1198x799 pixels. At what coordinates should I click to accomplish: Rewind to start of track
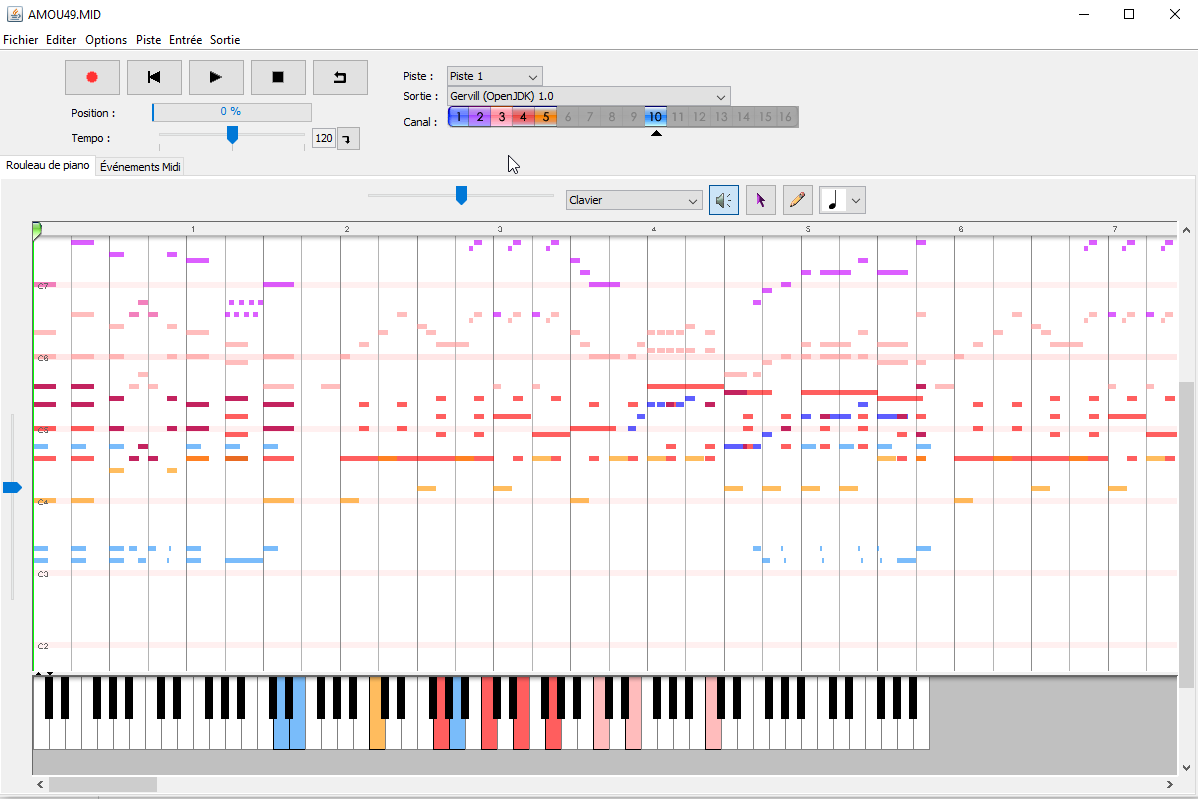[x=154, y=77]
